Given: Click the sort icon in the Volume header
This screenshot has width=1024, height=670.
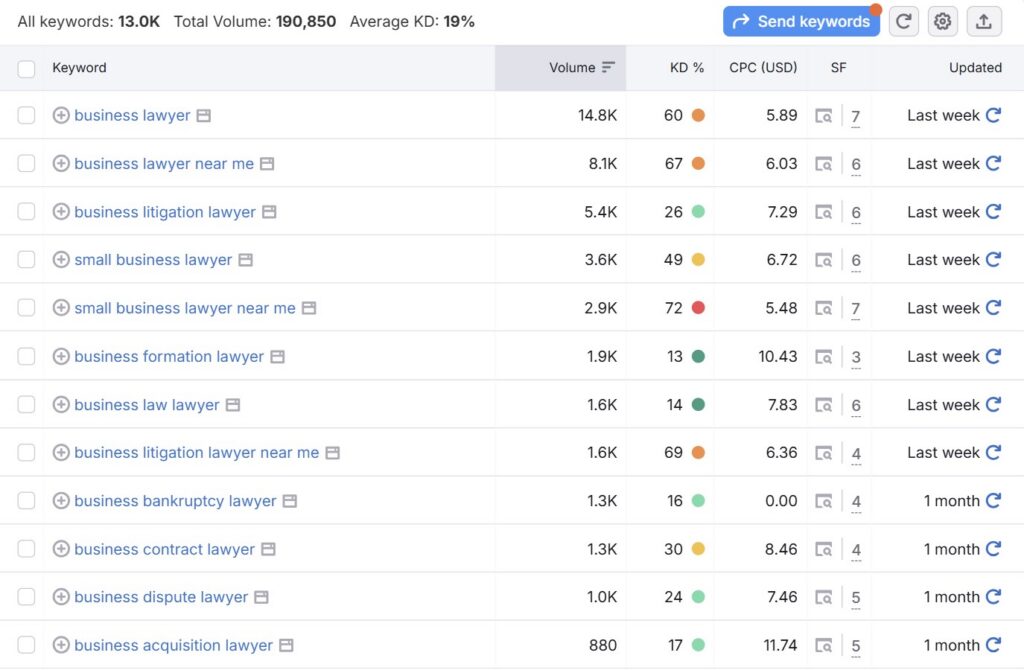Looking at the screenshot, I should click(x=608, y=68).
